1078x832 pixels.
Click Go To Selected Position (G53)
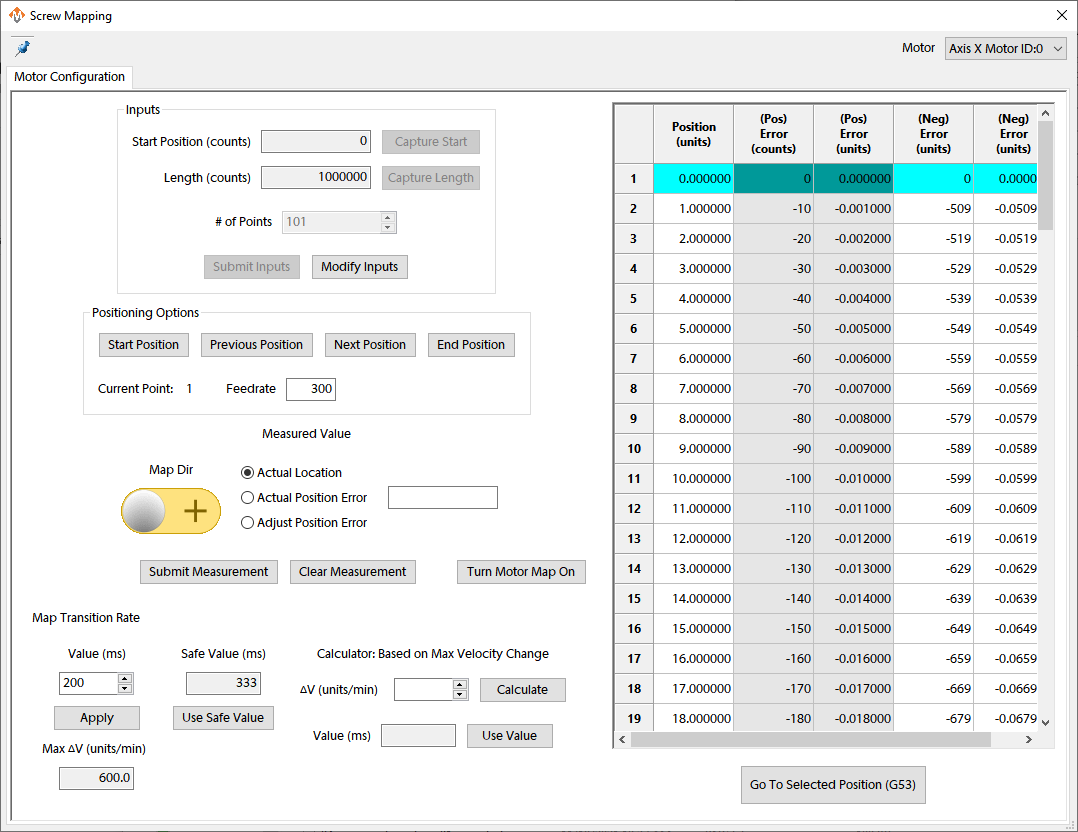coord(833,785)
